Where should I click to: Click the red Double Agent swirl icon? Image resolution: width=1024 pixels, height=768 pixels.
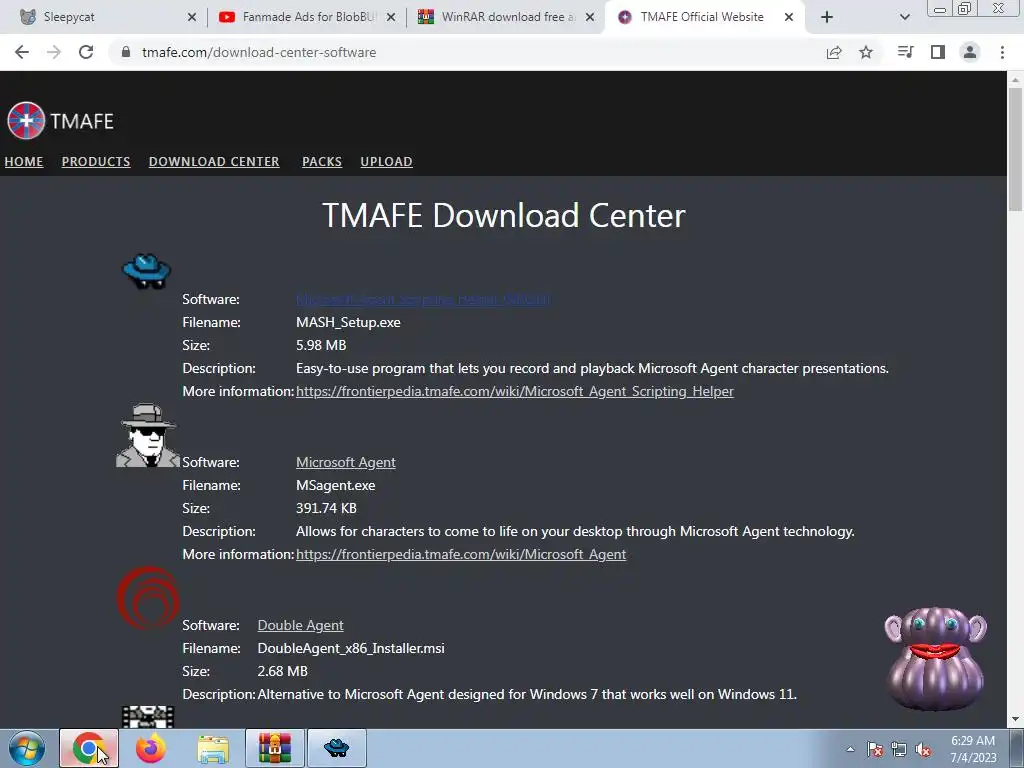tap(148, 598)
